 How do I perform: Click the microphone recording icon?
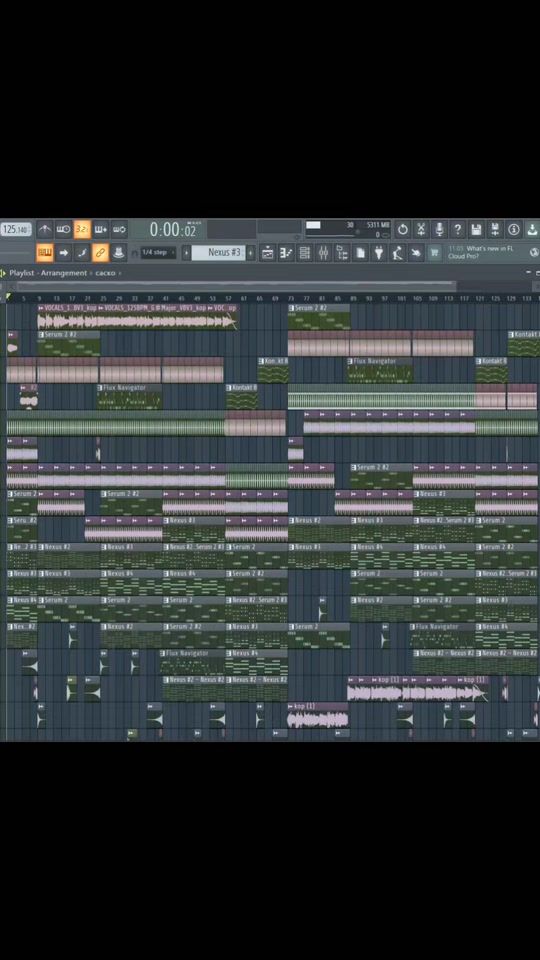point(439,230)
